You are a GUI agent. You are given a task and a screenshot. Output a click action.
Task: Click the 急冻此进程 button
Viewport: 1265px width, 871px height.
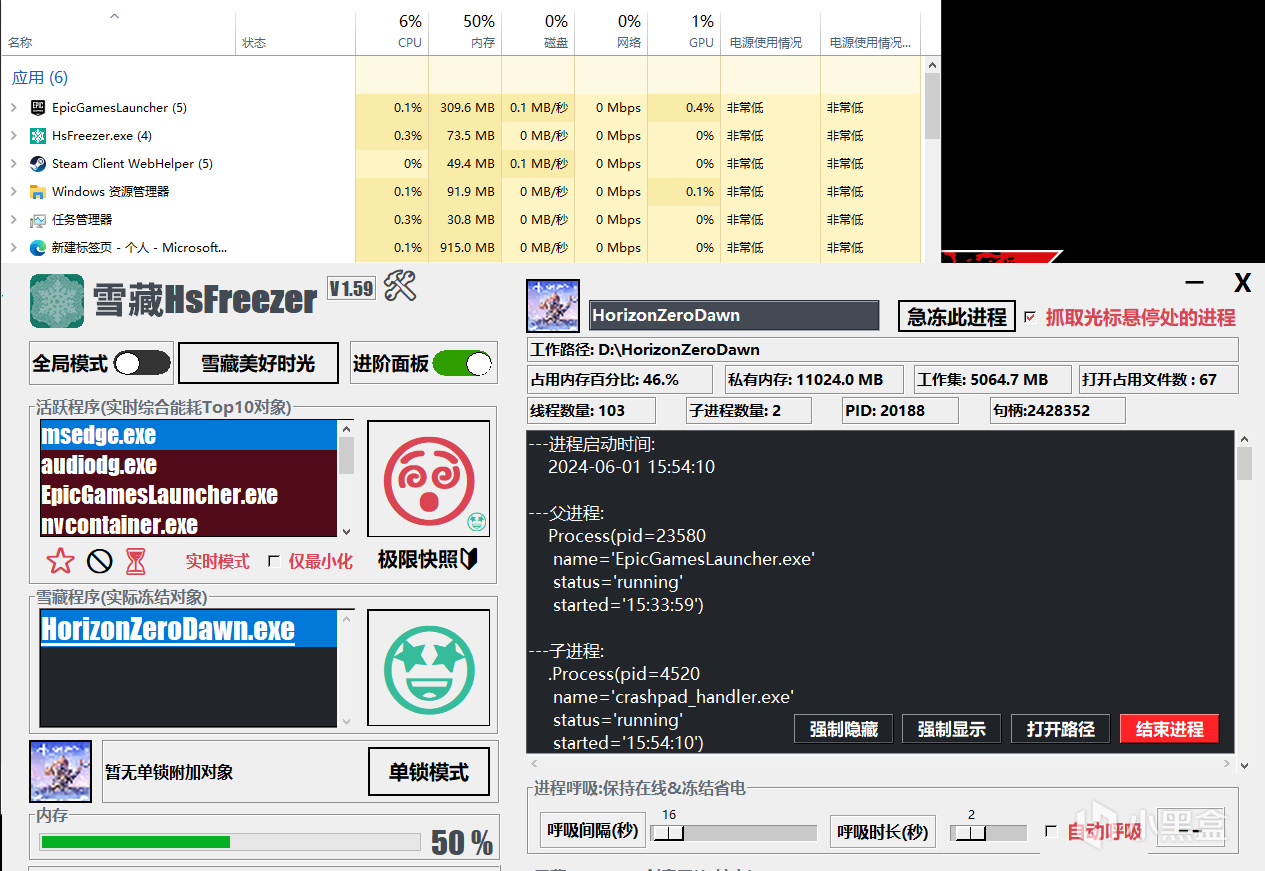pyautogui.click(x=956, y=317)
